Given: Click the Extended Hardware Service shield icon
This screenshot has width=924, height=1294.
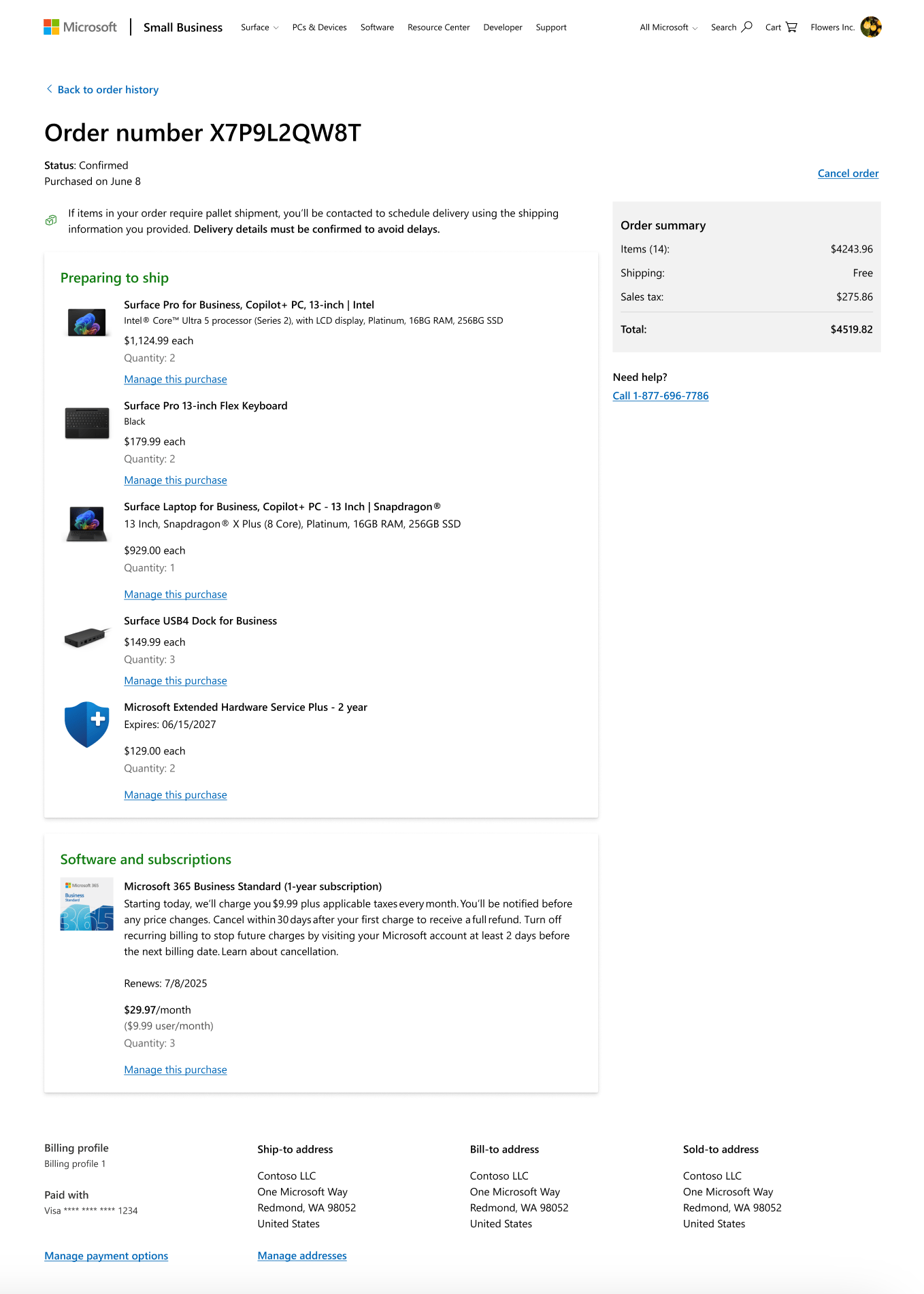Looking at the screenshot, I should (87, 725).
